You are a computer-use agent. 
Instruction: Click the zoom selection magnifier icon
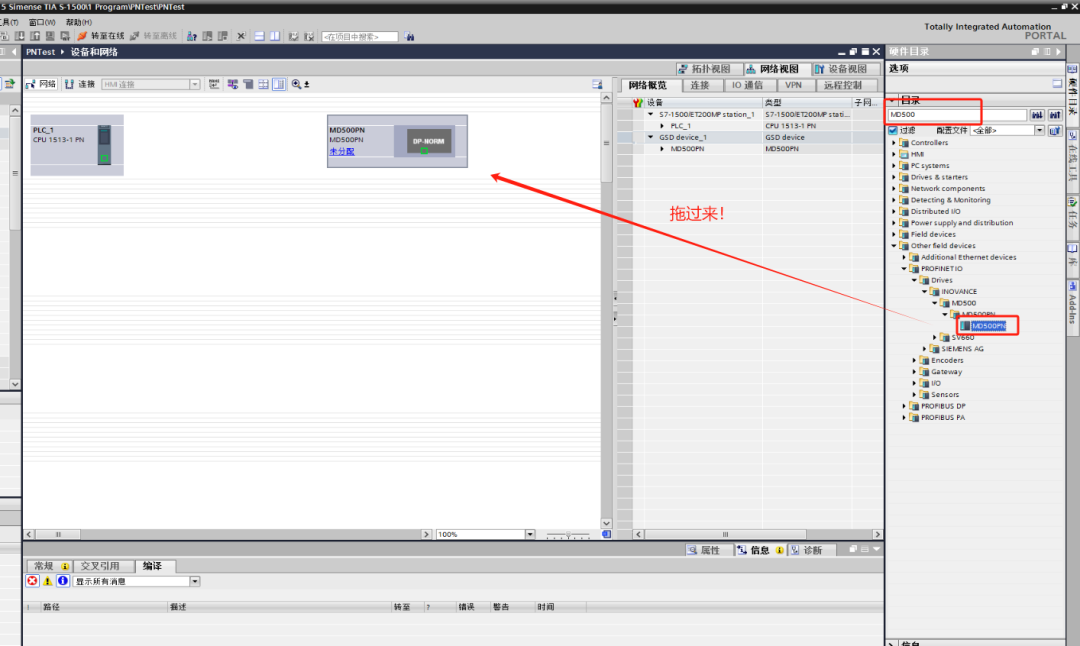pos(296,84)
